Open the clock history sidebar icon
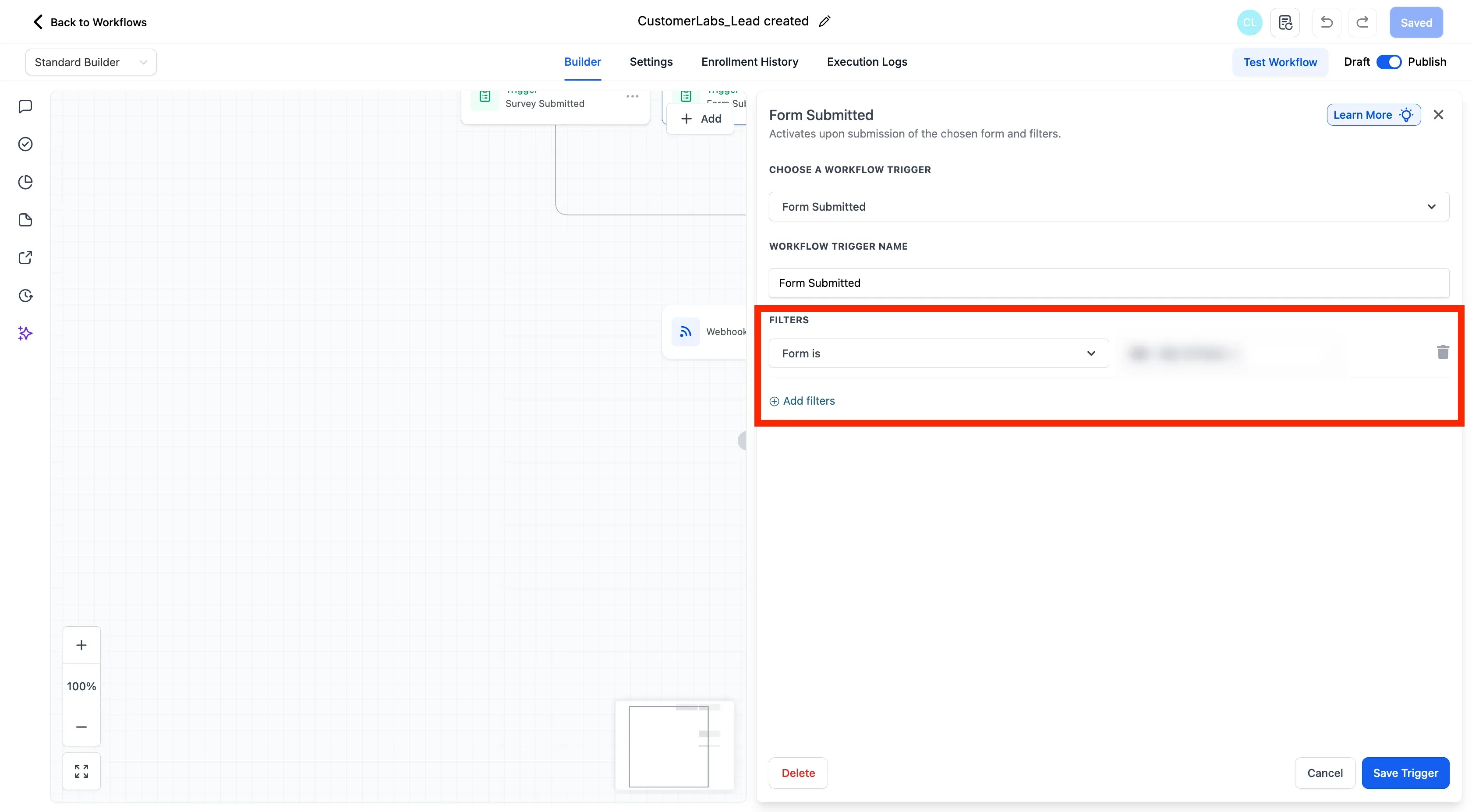 pos(25,296)
